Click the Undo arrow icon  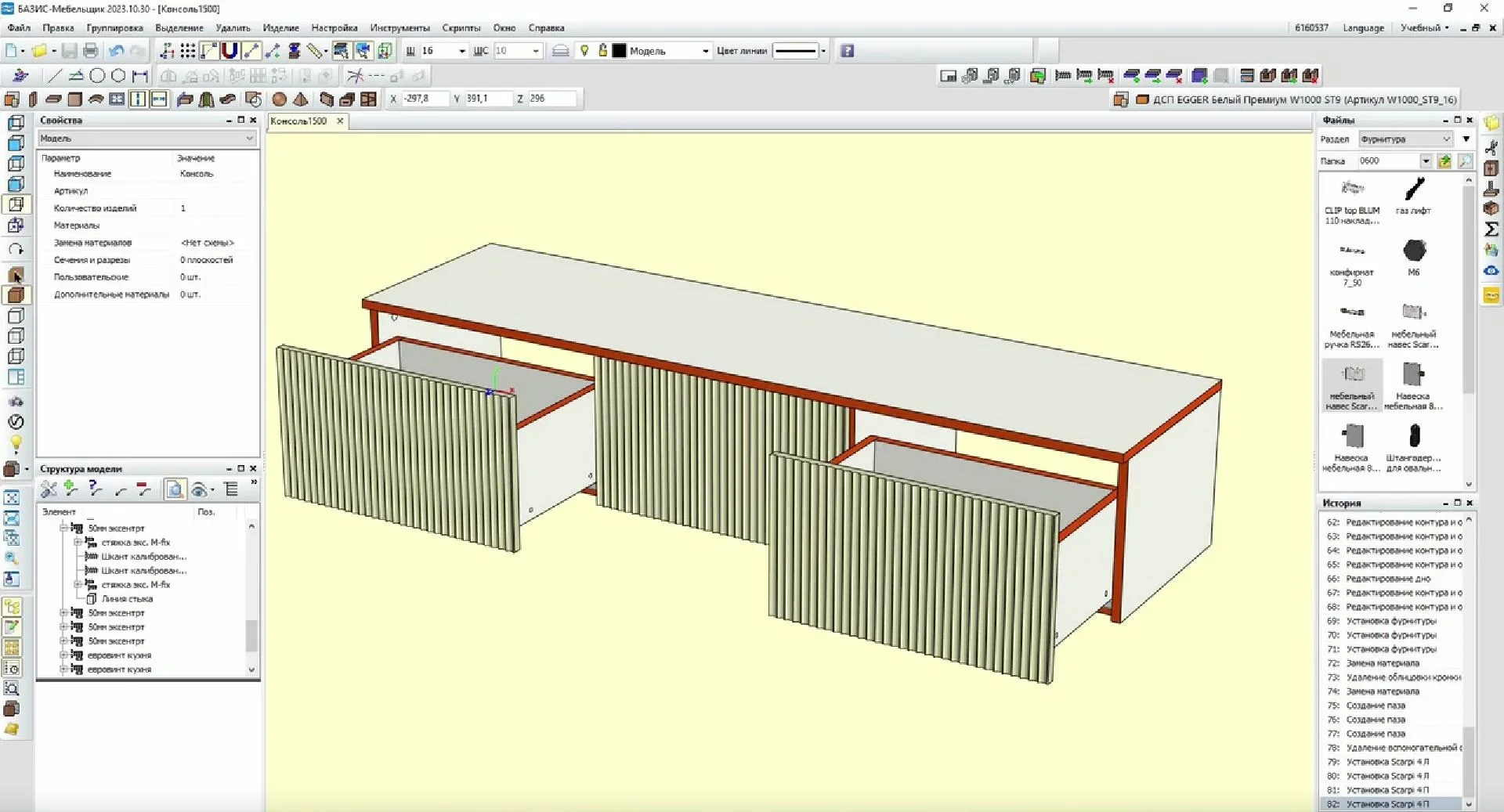point(117,51)
